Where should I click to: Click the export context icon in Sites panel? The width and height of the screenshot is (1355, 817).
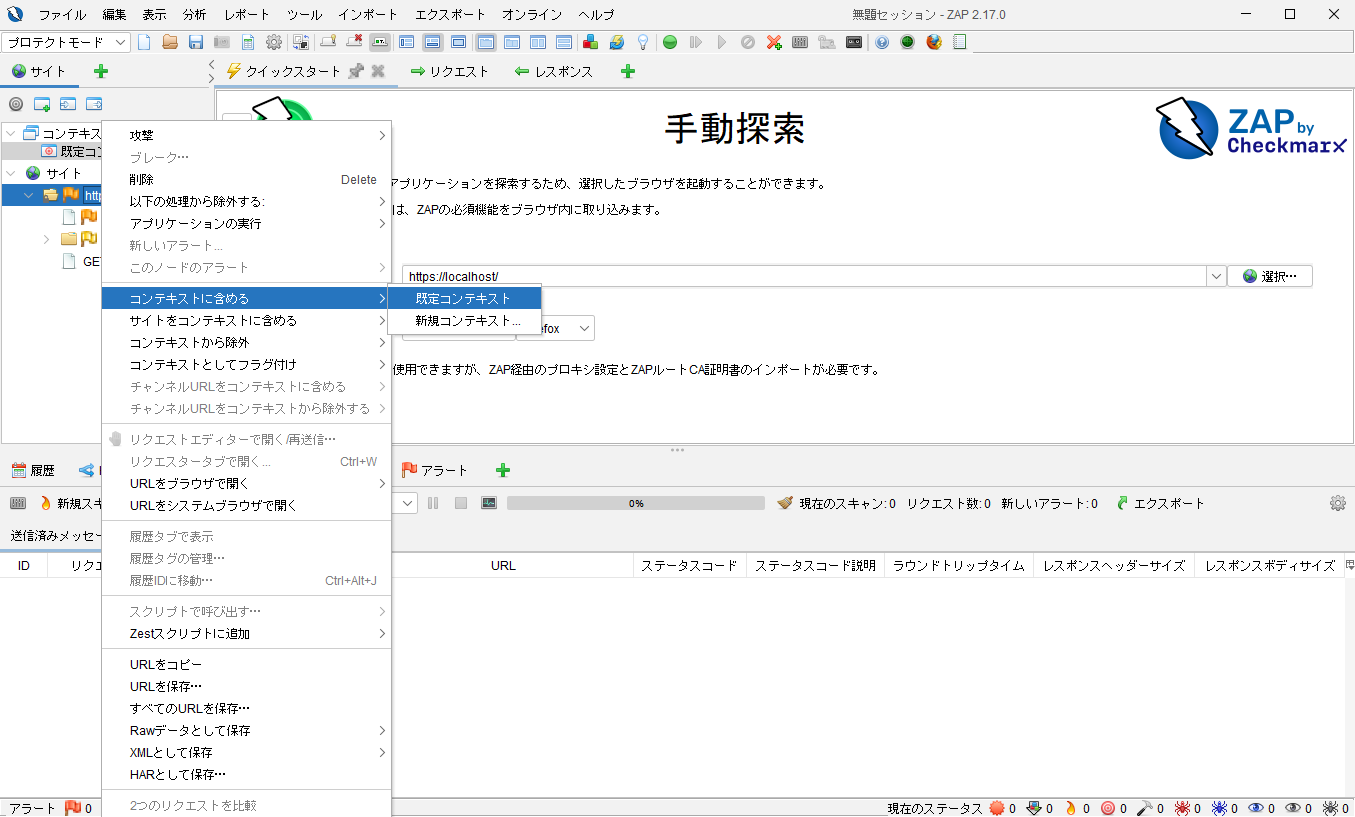coord(94,104)
